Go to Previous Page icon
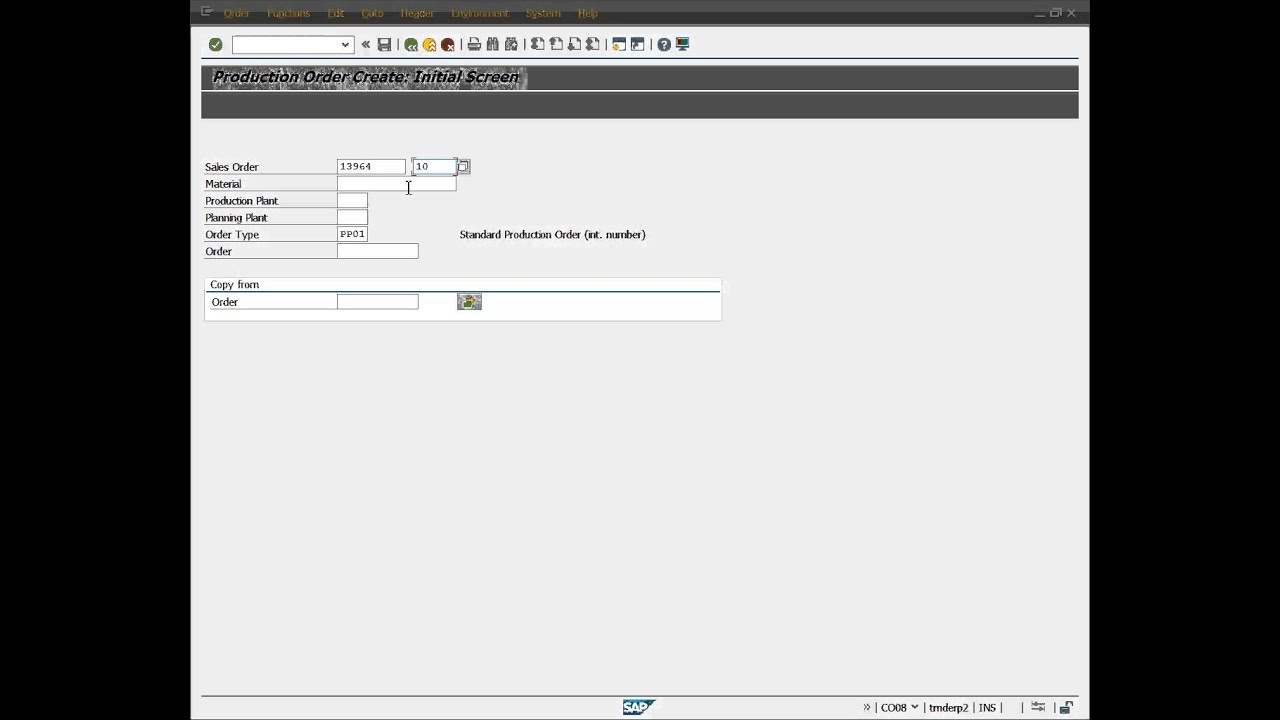 point(556,44)
